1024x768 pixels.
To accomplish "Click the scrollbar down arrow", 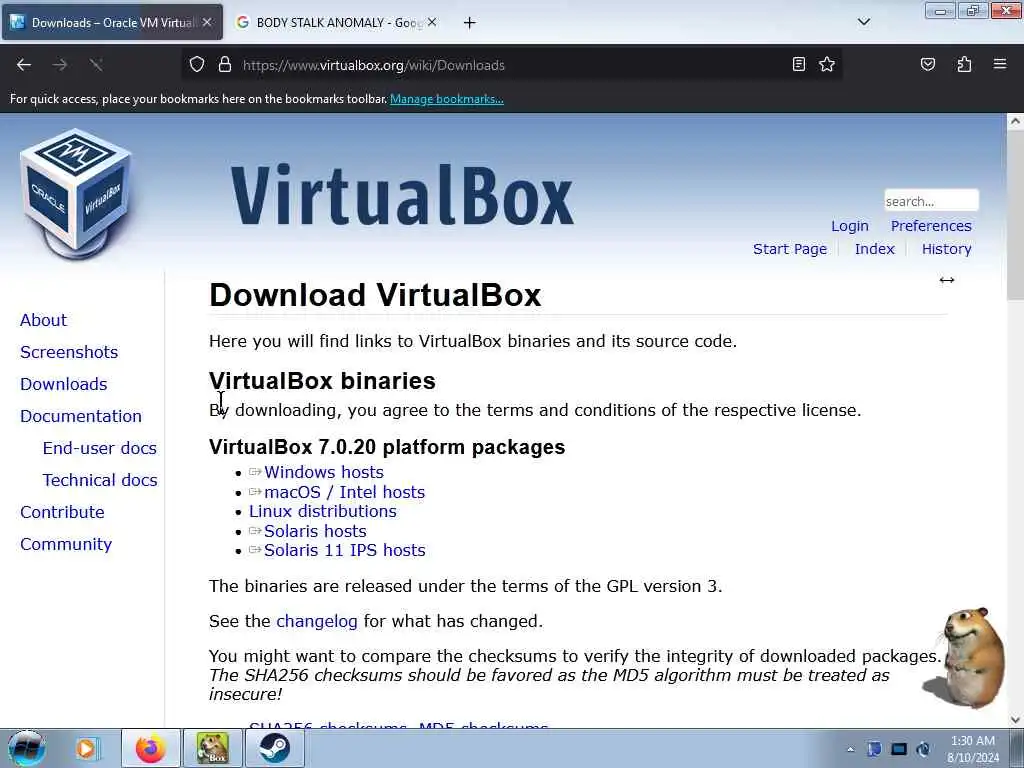I will (x=1015, y=720).
